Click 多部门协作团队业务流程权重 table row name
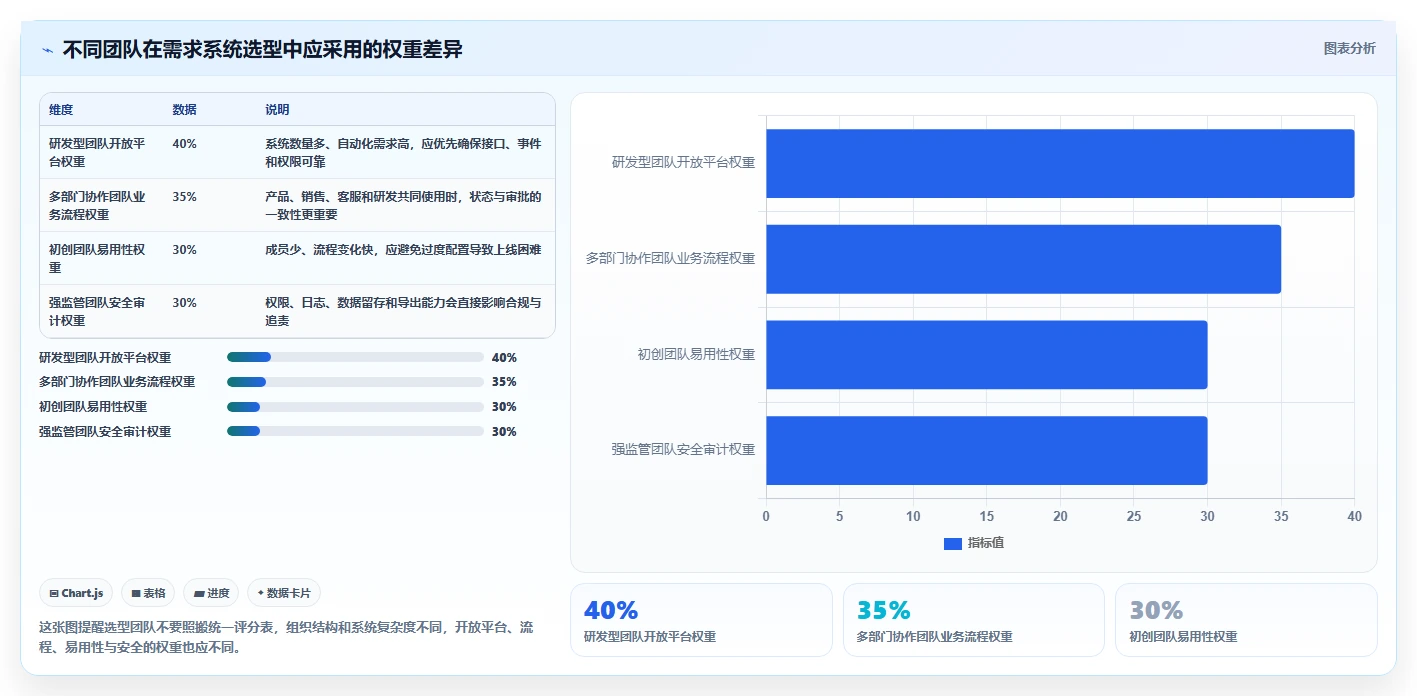The height and width of the screenshot is (696, 1417). tap(97, 206)
